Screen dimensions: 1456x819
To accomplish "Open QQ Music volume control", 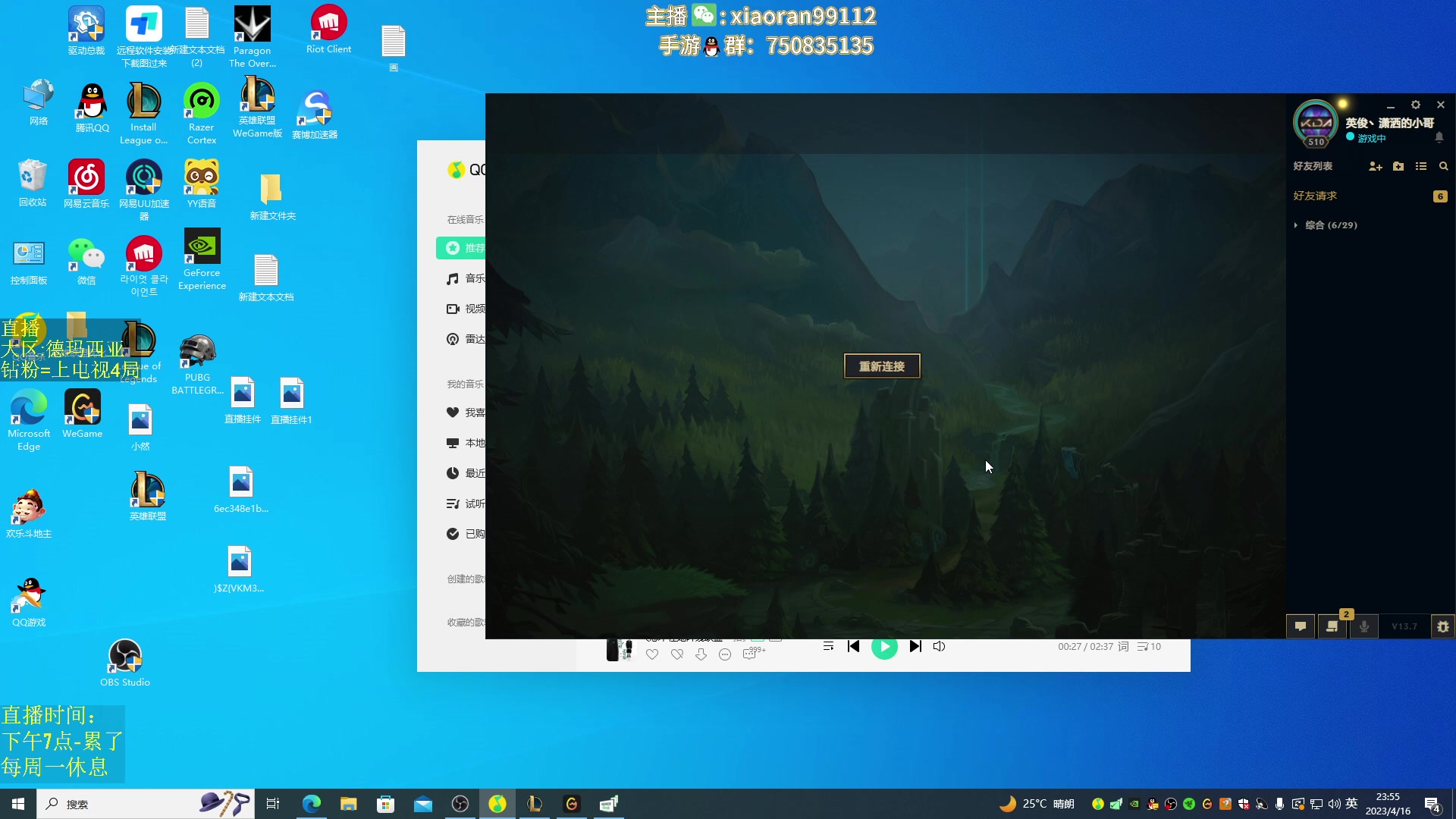I will pos(939,646).
